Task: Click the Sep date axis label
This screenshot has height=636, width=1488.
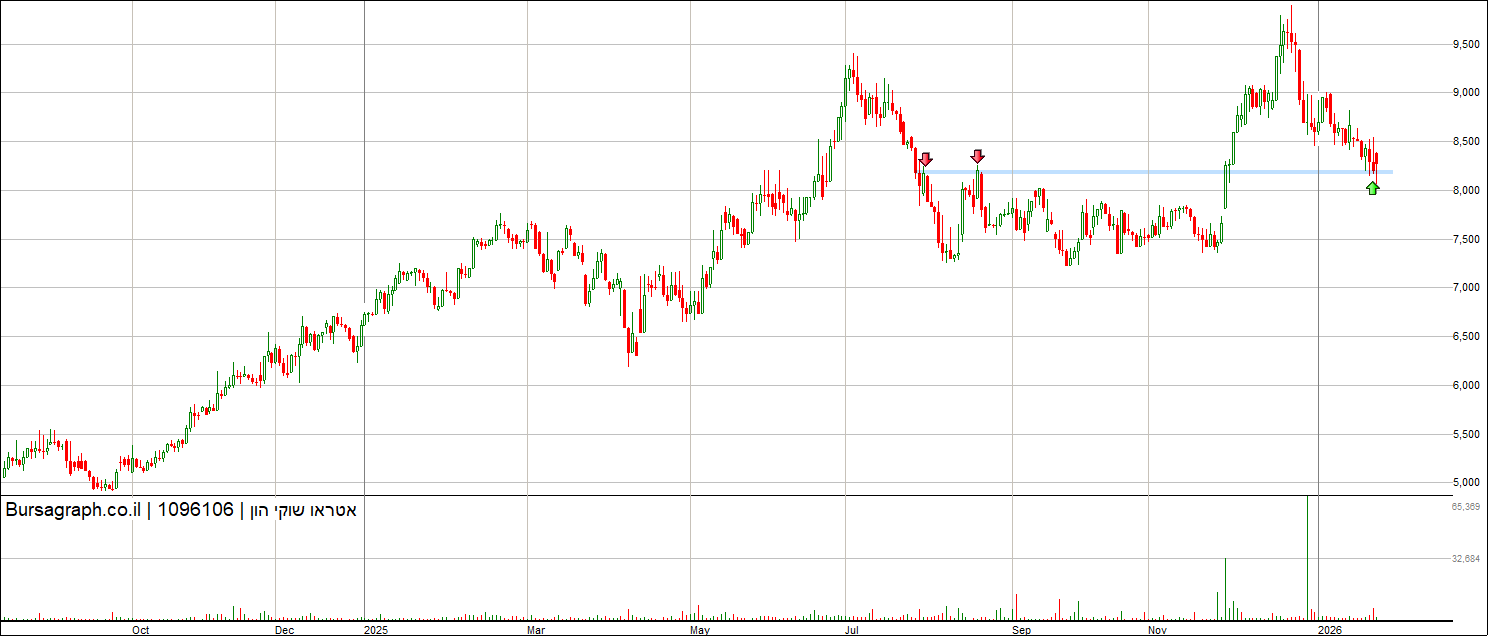Action: (x=1022, y=630)
